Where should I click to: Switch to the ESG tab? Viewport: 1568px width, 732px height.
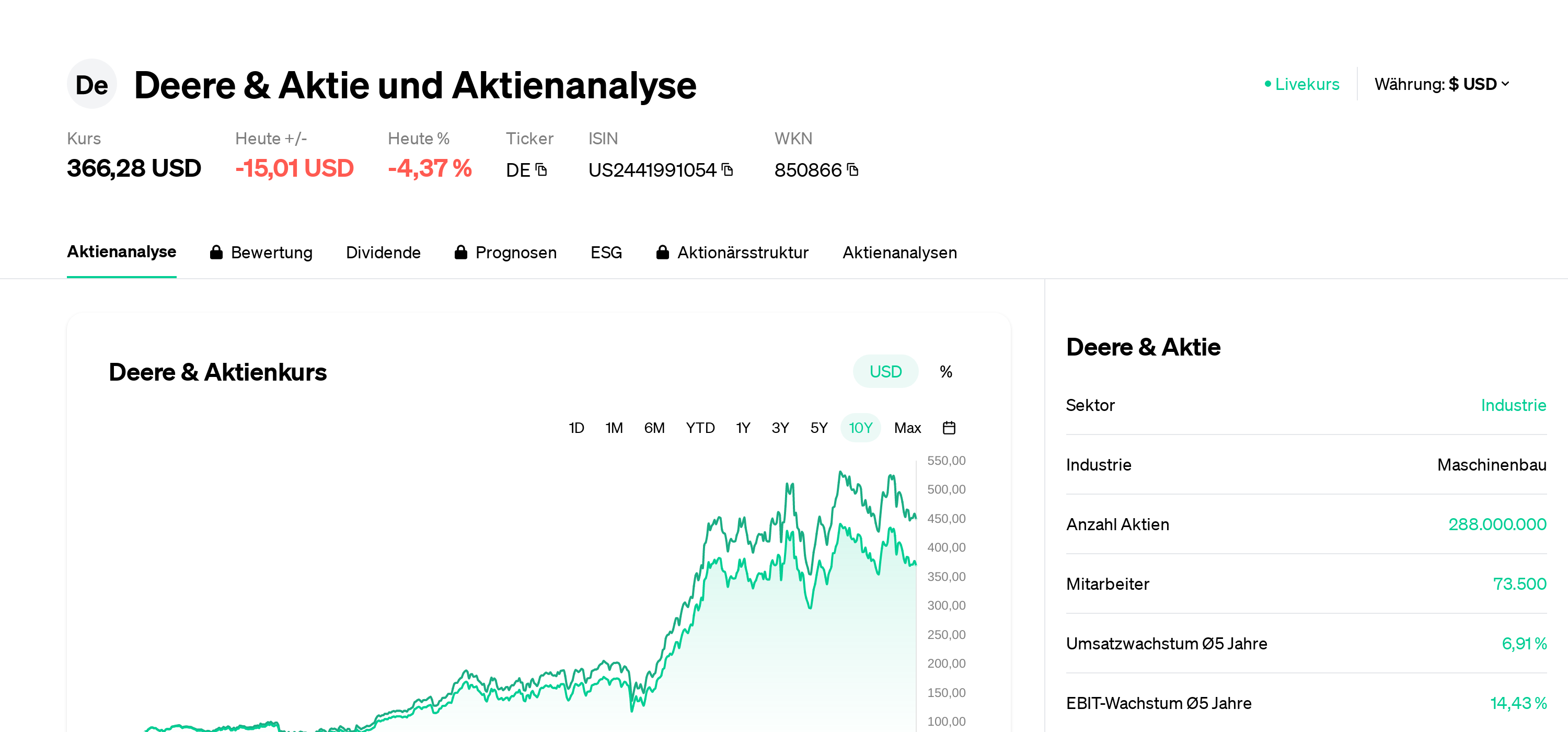click(x=606, y=252)
